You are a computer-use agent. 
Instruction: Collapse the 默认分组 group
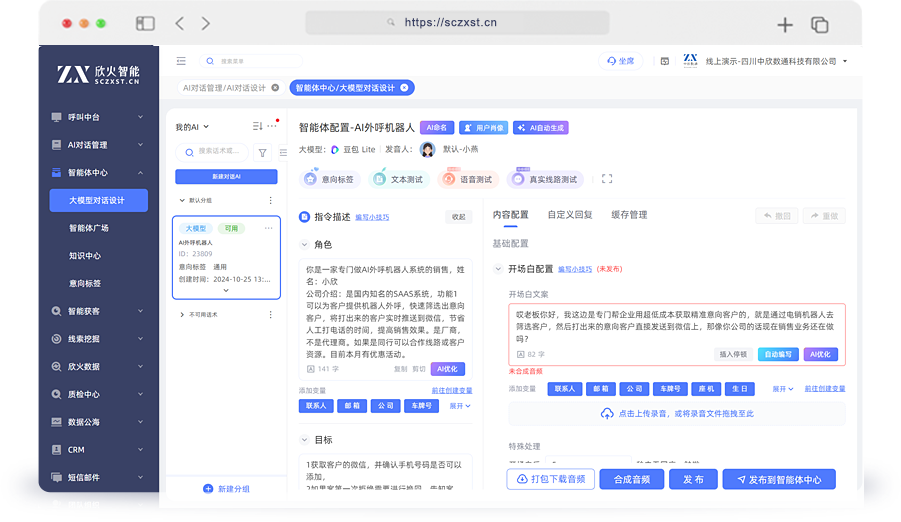(182, 201)
